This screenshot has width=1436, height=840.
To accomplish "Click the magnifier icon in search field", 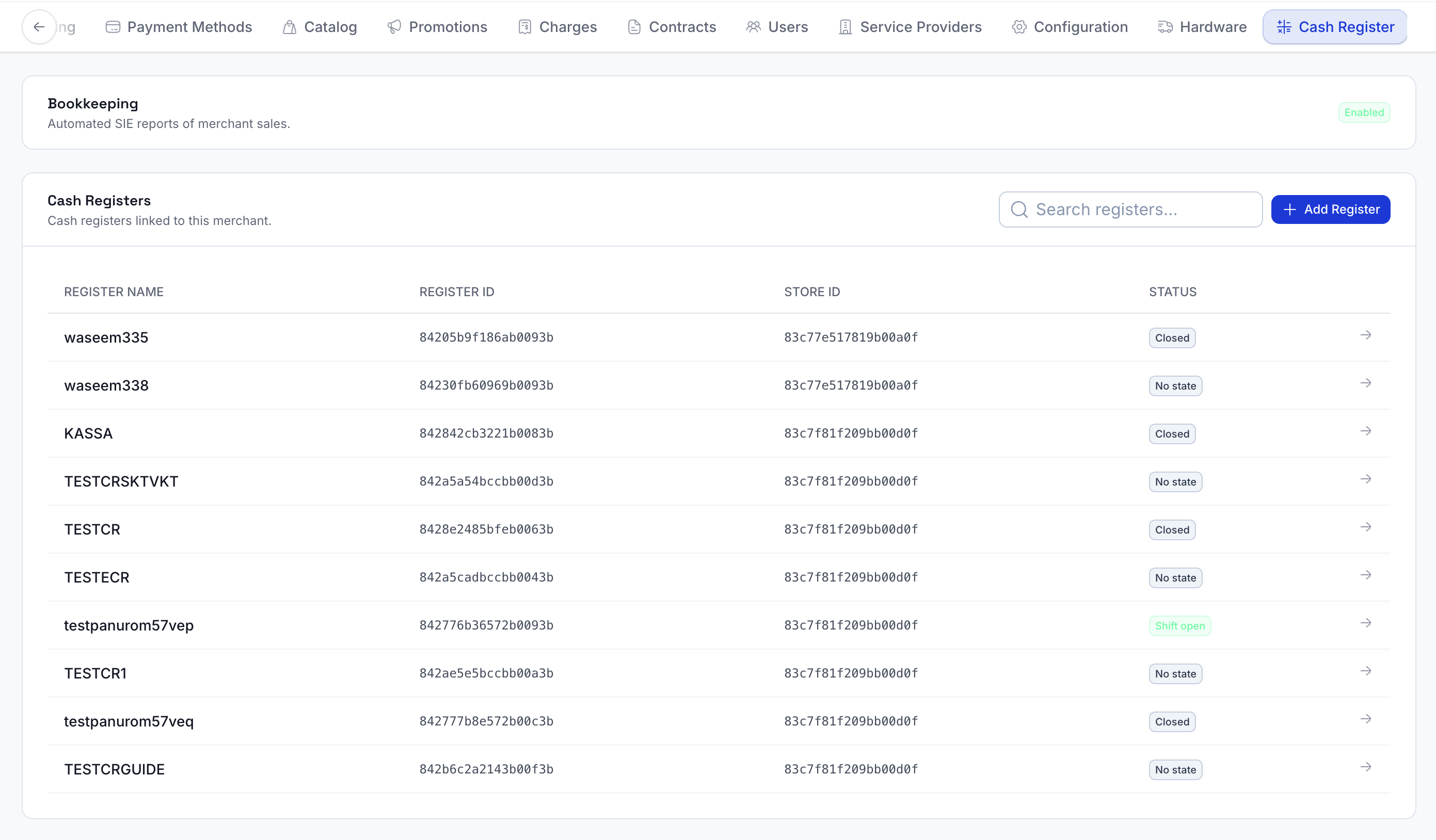I will click(1019, 209).
